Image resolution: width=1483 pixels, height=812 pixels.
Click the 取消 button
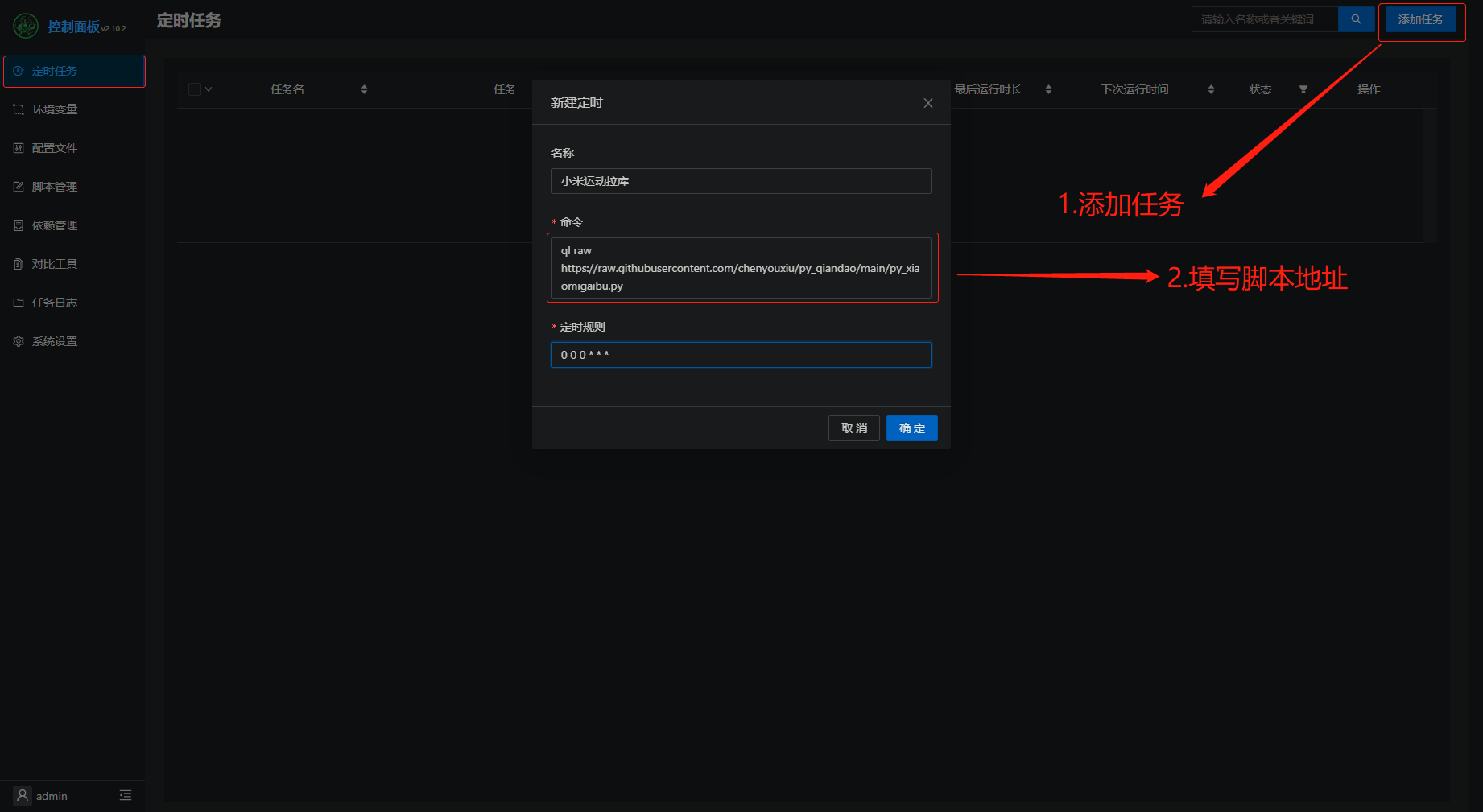[x=854, y=428]
